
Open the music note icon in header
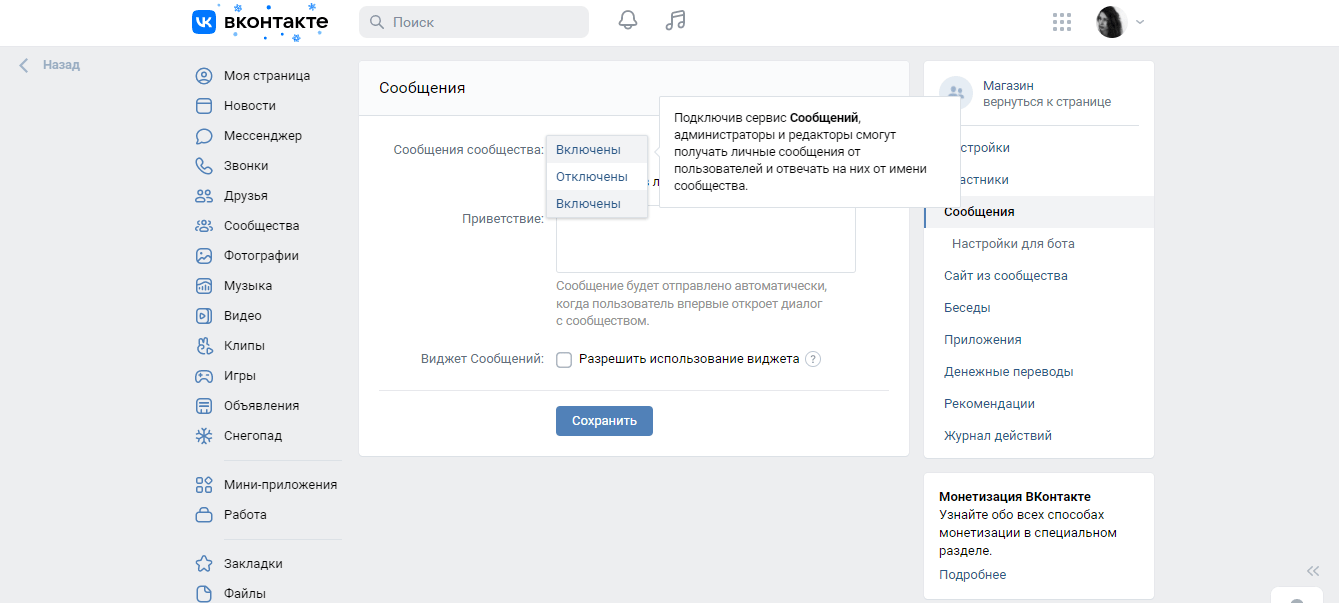click(676, 21)
